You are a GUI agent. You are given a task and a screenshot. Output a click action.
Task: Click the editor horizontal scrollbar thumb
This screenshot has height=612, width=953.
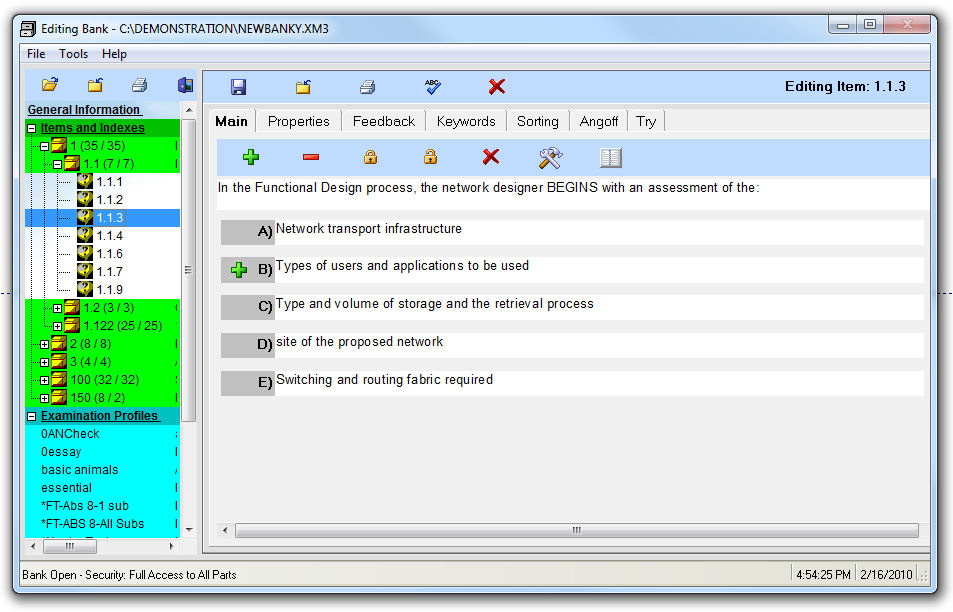point(577,531)
